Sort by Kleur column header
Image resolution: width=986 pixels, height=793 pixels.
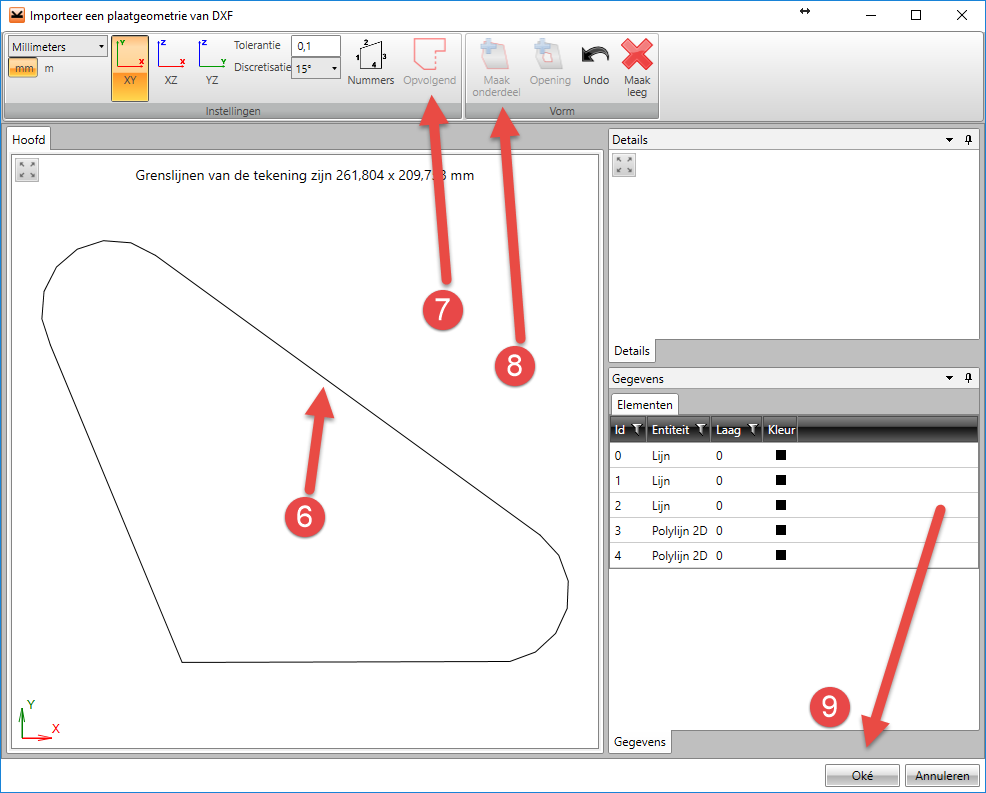pos(781,430)
